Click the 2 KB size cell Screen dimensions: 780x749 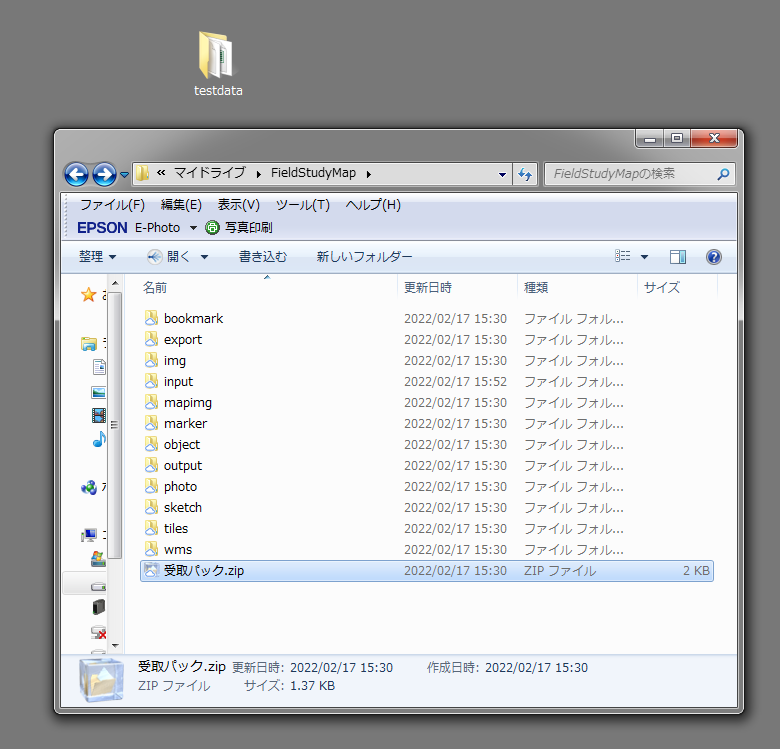[696, 570]
